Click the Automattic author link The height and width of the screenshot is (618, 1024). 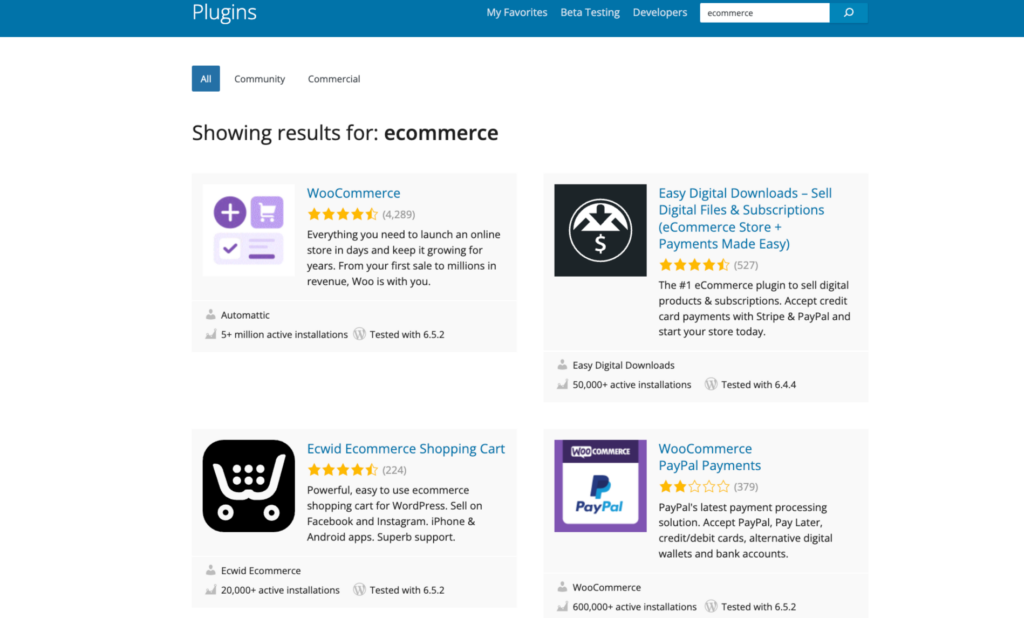pos(245,315)
